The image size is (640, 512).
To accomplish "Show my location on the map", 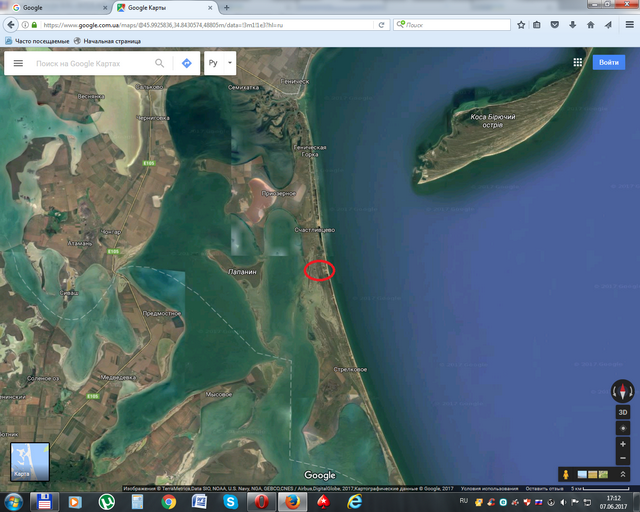I will click(623, 428).
